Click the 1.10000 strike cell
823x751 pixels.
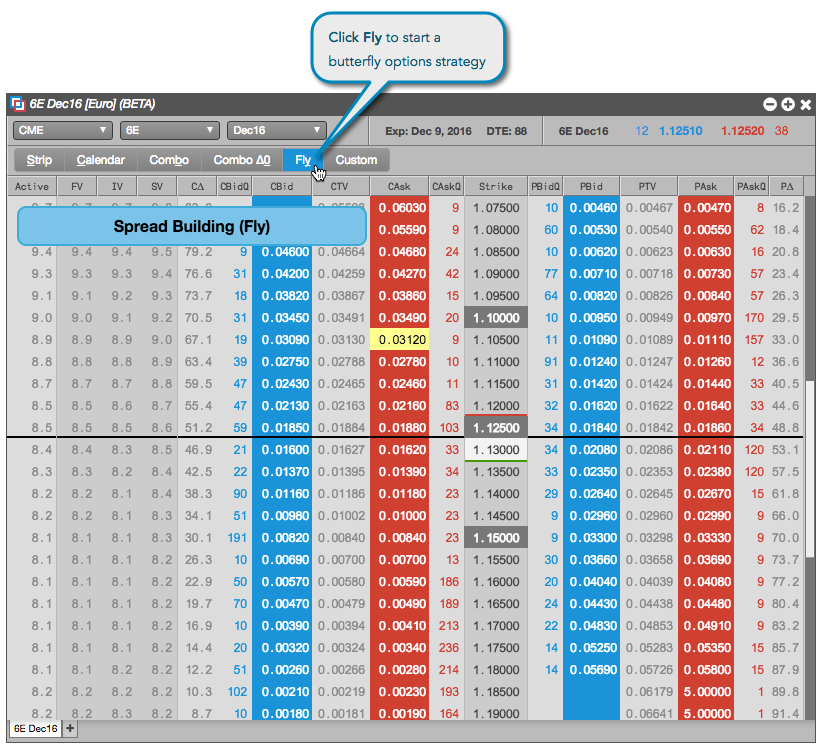coord(496,318)
